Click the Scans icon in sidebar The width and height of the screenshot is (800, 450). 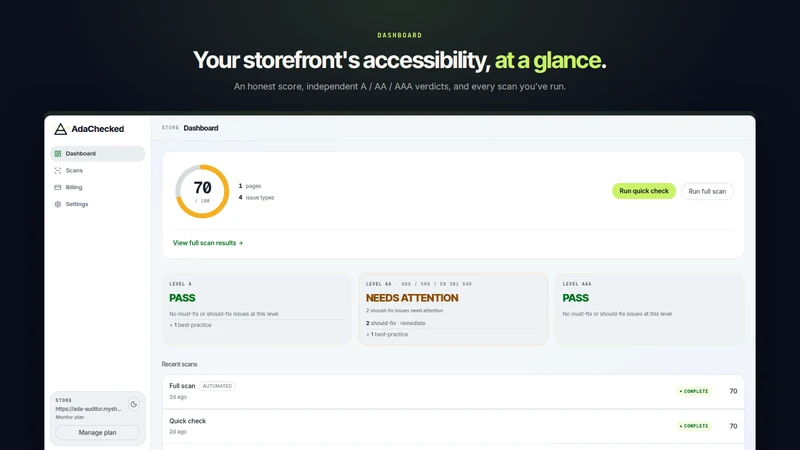[58, 170]
